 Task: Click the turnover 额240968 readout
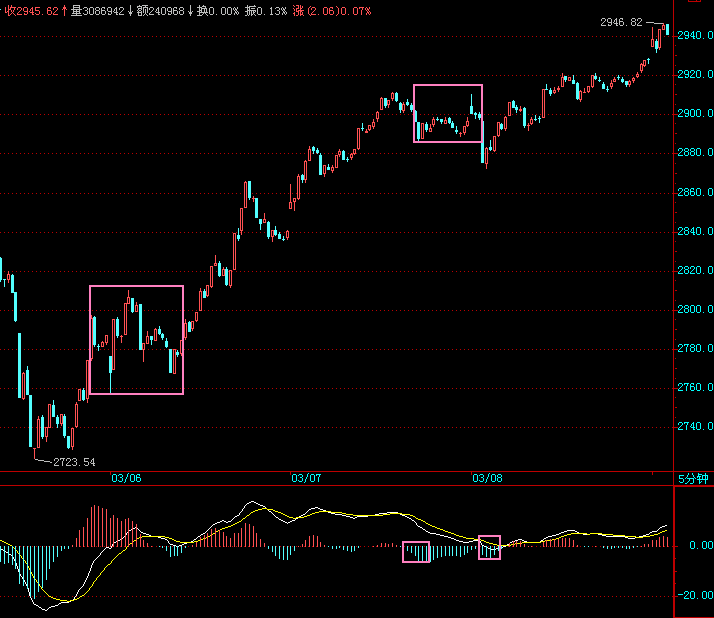coord(160,9)
